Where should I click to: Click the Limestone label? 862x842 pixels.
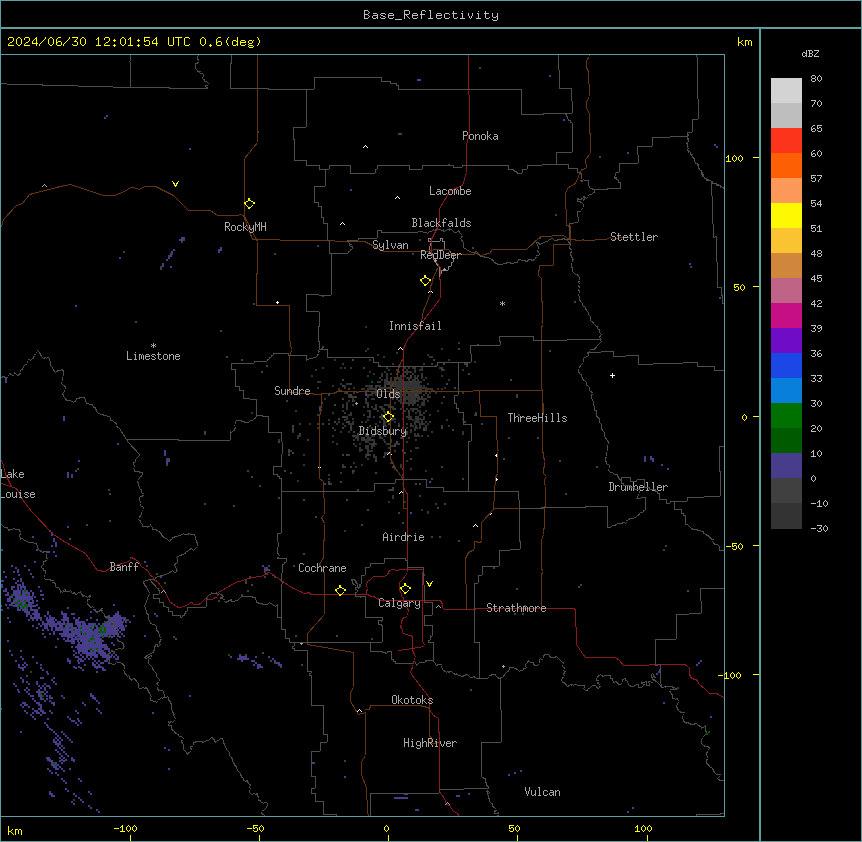pos(153,356)
